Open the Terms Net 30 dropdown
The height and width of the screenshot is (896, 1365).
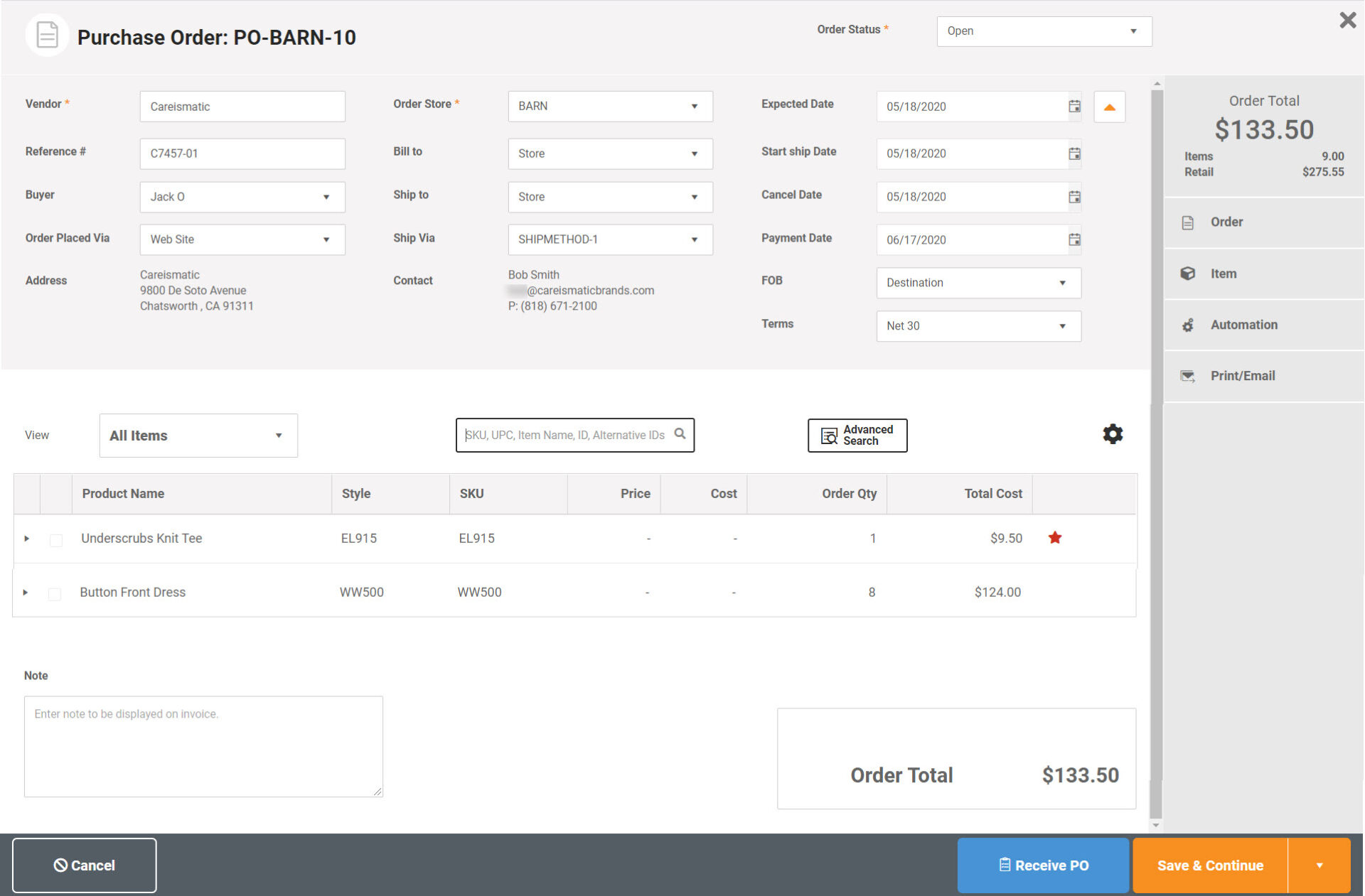[x=978, y=325]
